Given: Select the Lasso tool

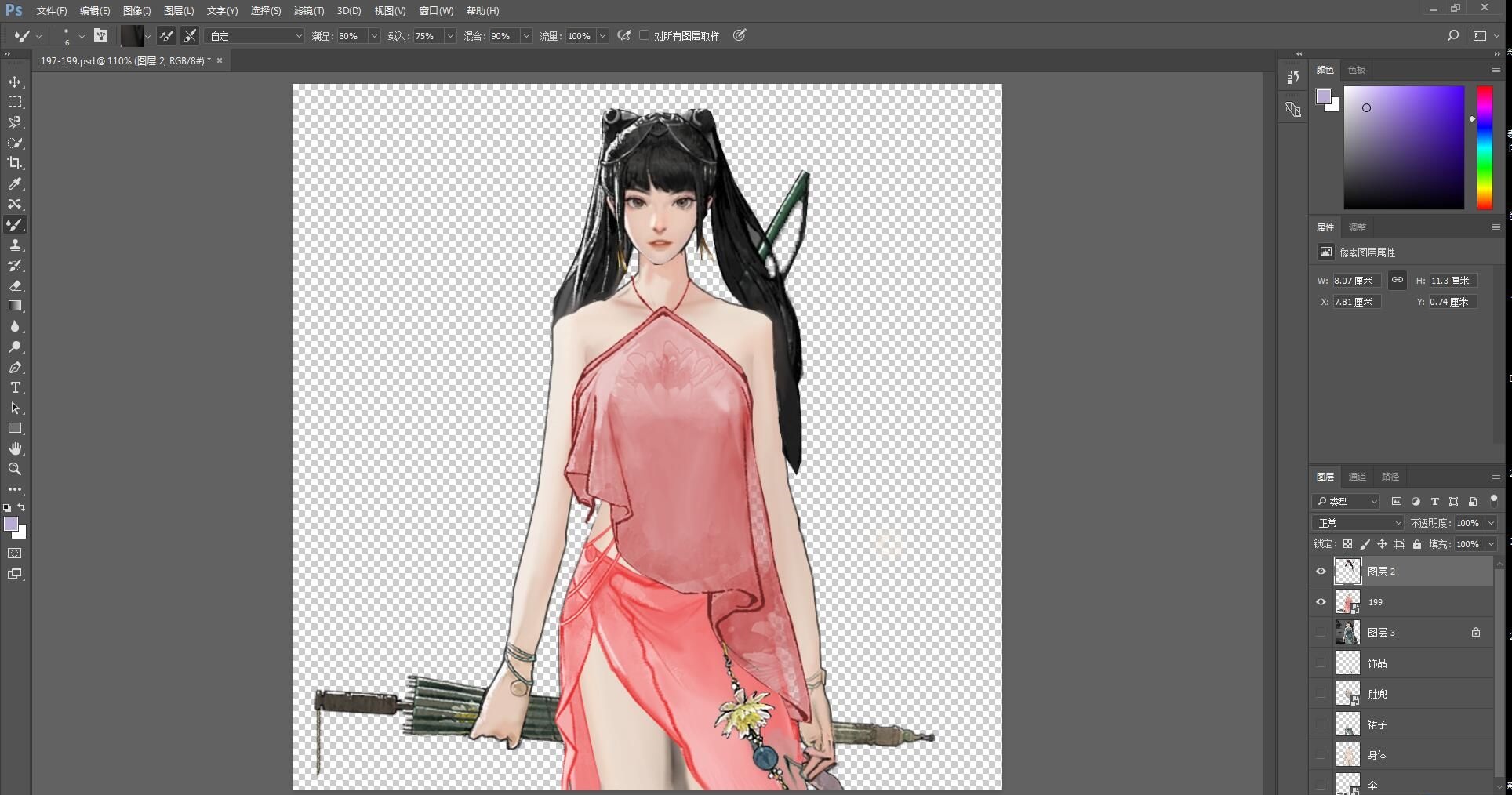Looking at the screenshot, I should click(15, 122).
